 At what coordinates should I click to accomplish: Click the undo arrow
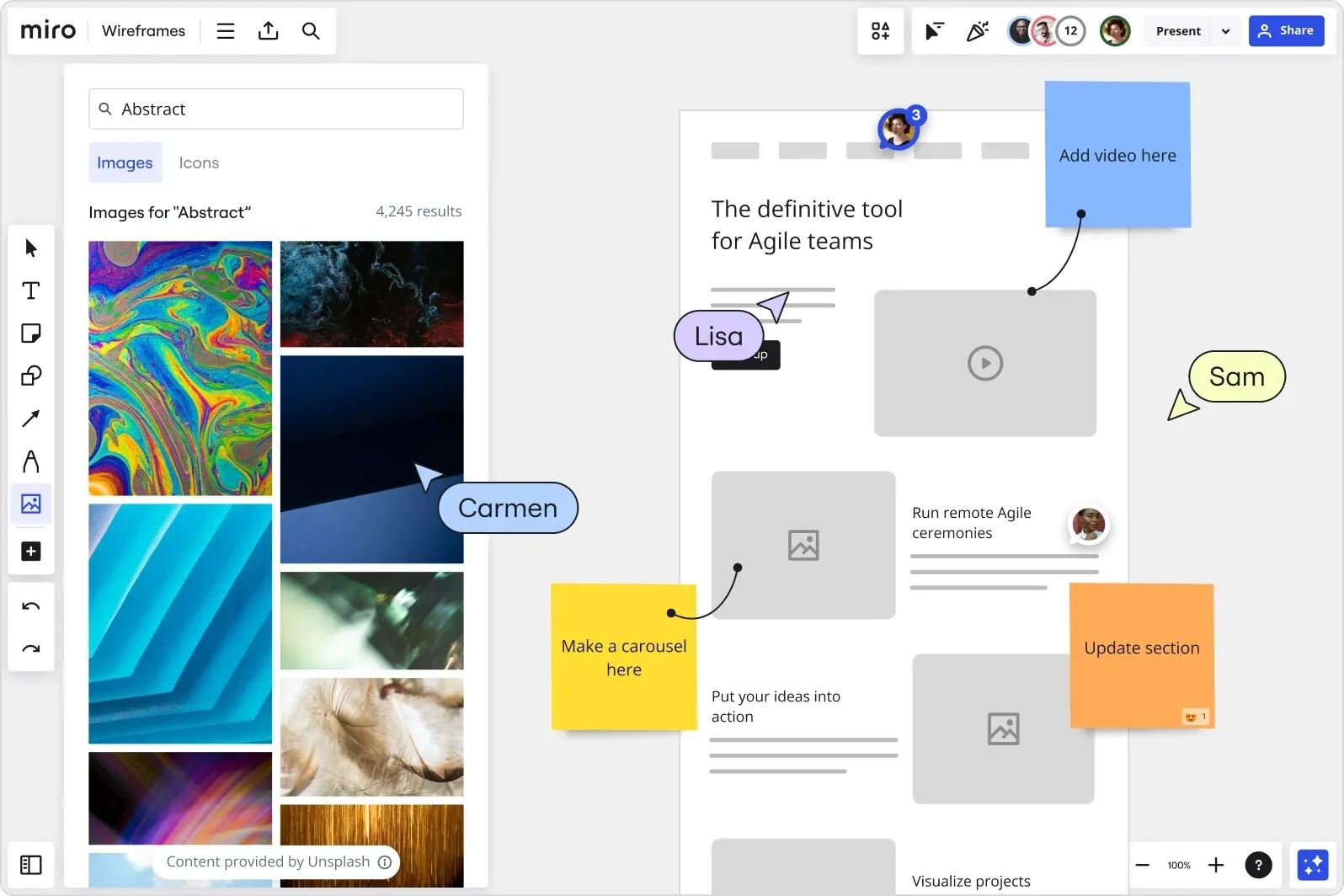click(31, 606)
